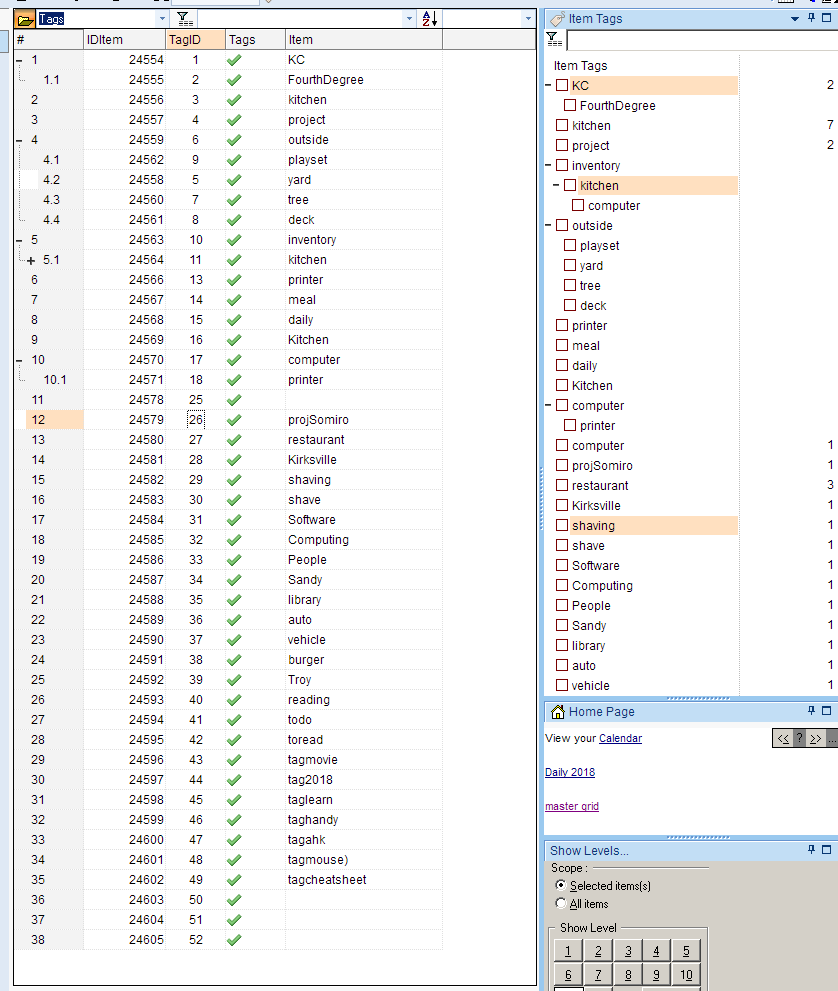This screenshot has width=838, height=991.
Task: Click the Item column header
Action: click(364, 40)
